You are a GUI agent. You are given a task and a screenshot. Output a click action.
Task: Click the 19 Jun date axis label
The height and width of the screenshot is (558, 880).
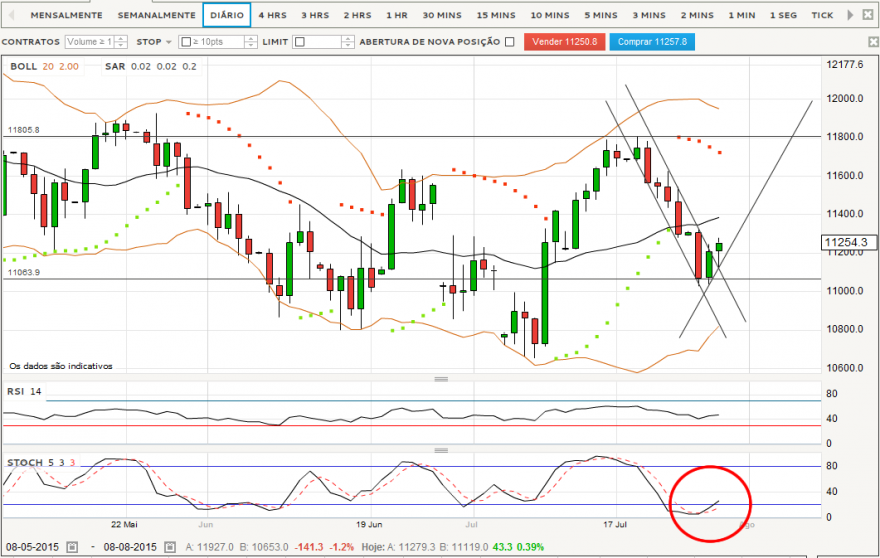369,524
